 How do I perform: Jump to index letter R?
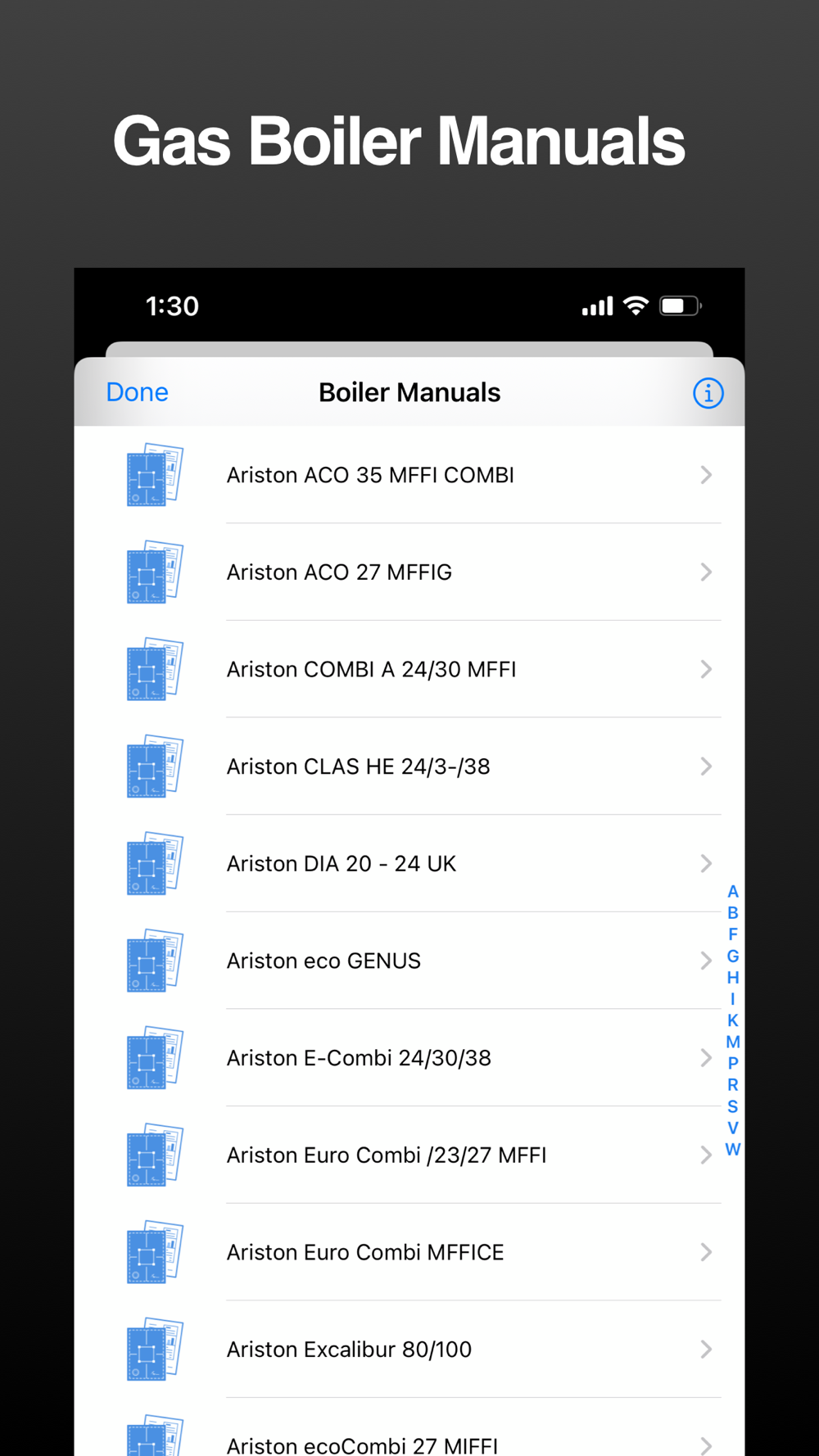point(733,1085)
